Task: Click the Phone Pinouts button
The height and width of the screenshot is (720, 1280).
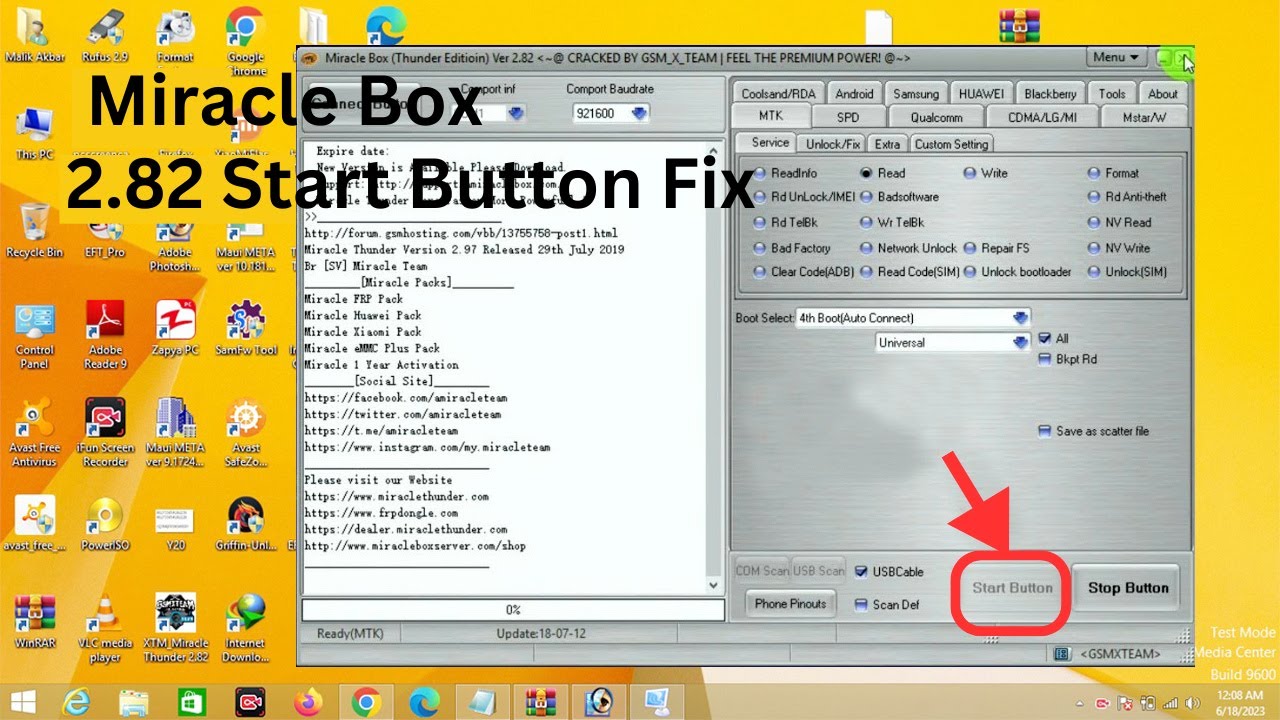Action: point(790,604)
